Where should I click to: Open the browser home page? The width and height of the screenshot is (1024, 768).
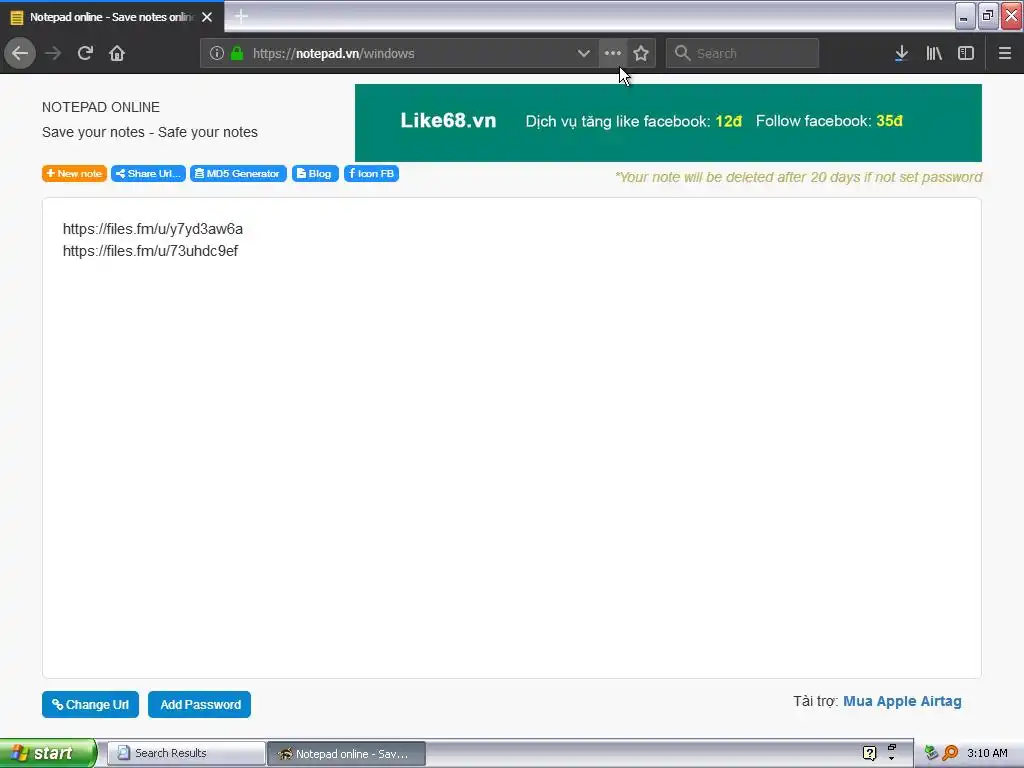click(117, 53)
